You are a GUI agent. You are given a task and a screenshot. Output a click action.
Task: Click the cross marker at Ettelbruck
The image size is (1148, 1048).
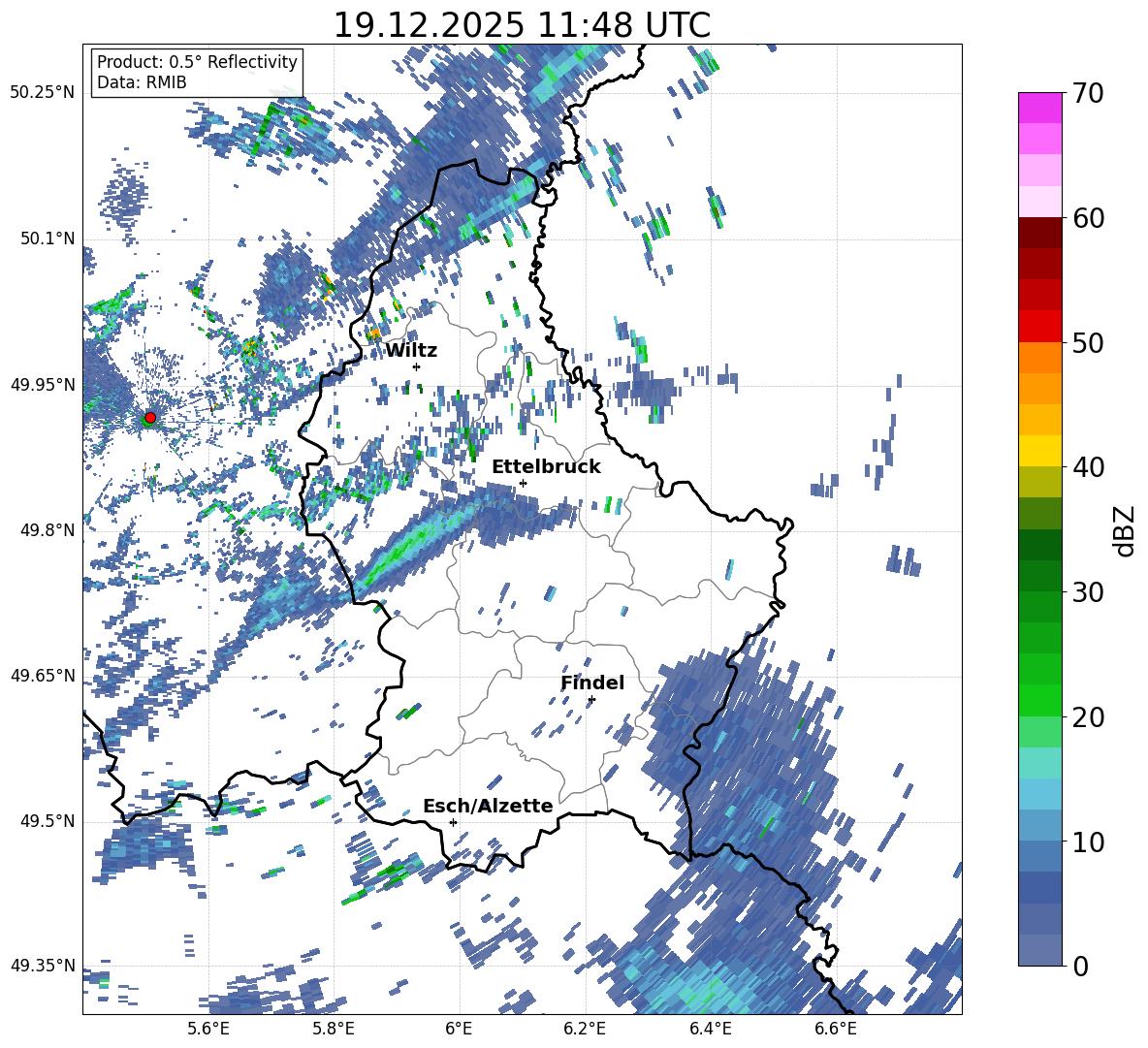[523, 483]
